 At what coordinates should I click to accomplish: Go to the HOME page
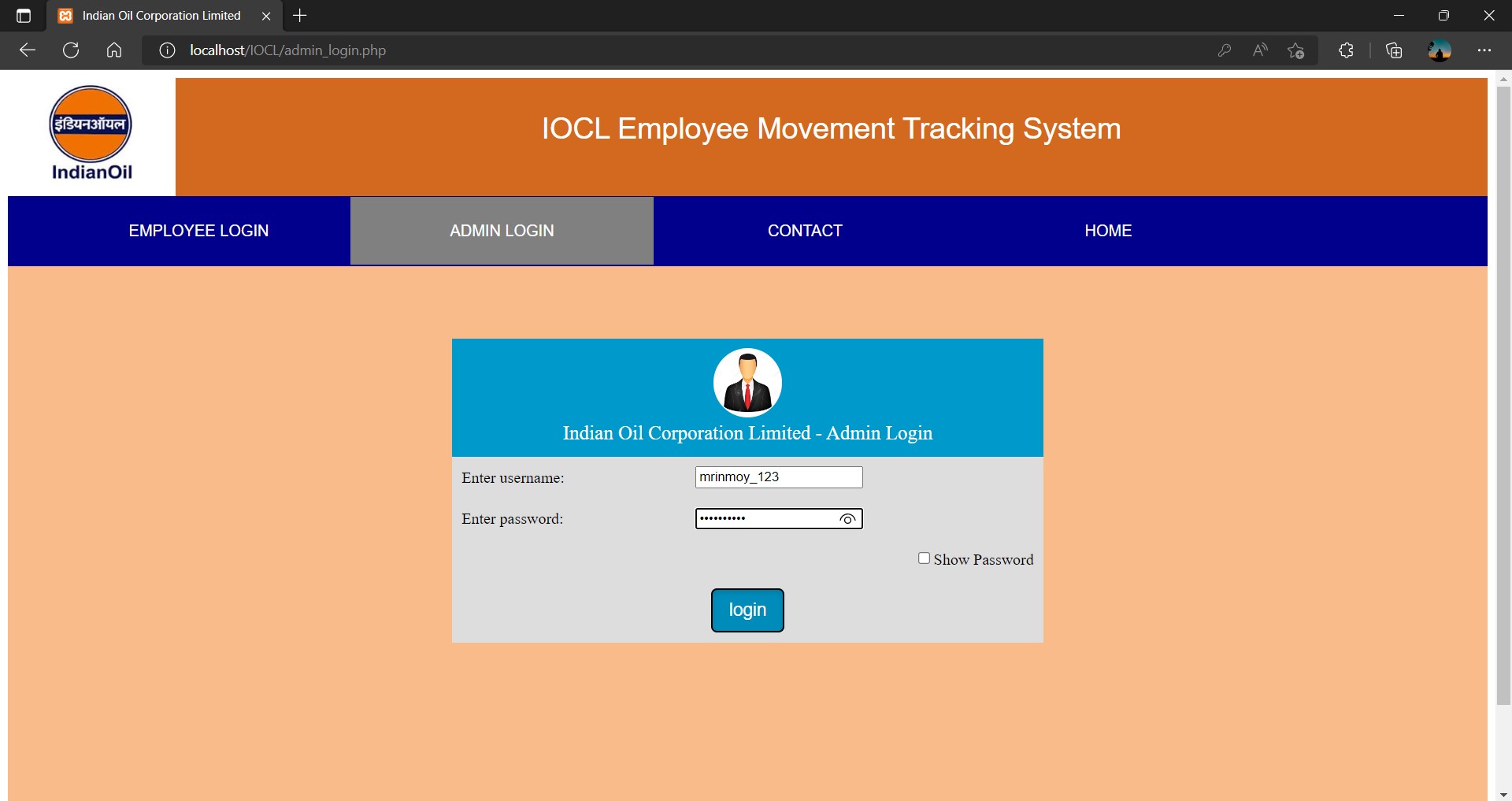(x=1107, y=230)
